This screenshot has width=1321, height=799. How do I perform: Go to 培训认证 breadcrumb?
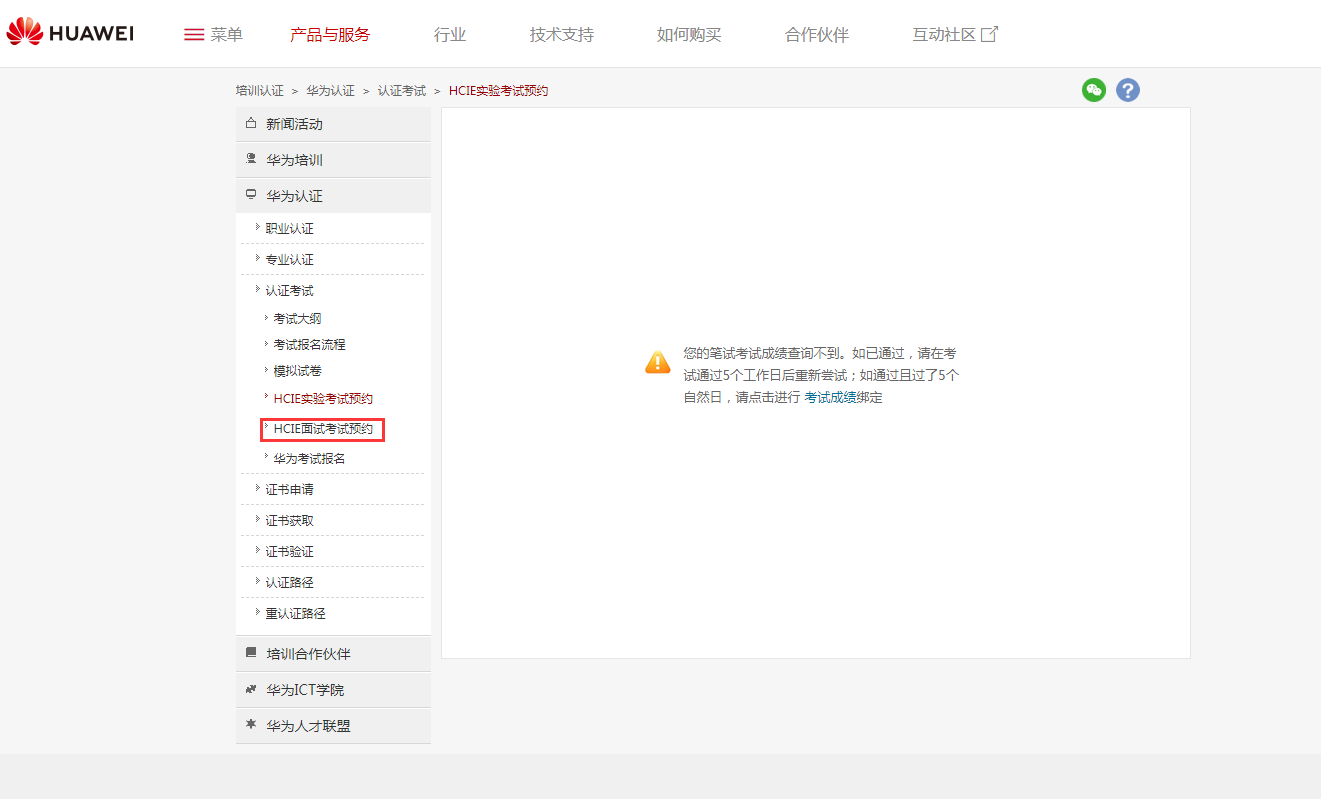(260, 91)
